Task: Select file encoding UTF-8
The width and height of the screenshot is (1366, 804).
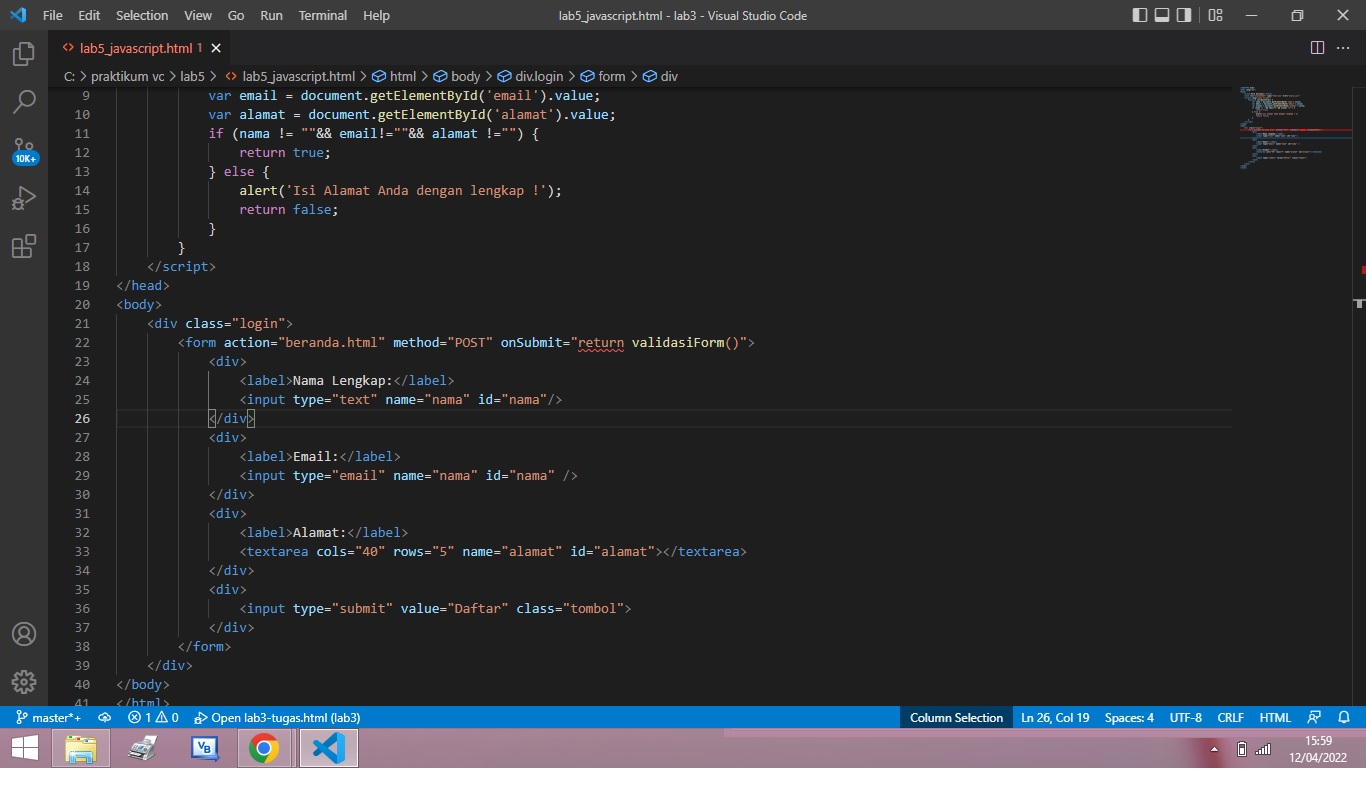Action: click(x=1186, y=718)
